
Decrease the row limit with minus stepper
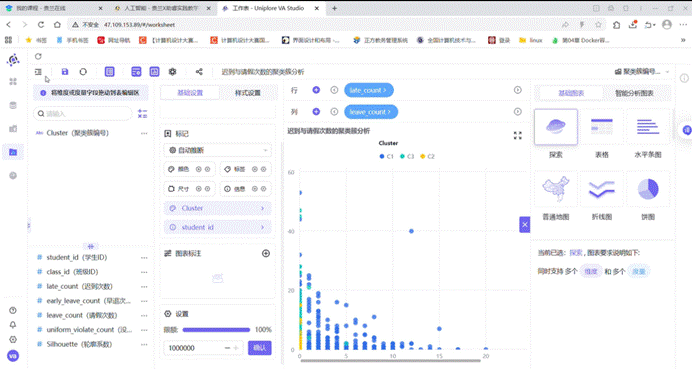tap(227, 348)
